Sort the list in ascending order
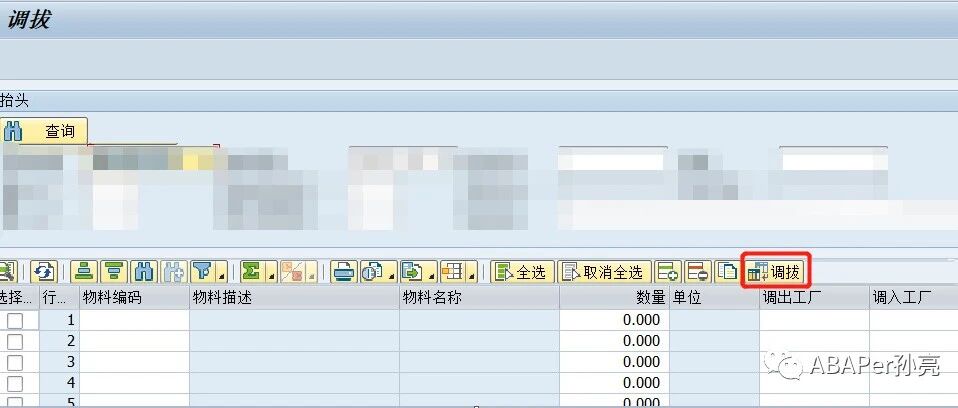This screenshot has height=408, width=958. tap(84, 271)
